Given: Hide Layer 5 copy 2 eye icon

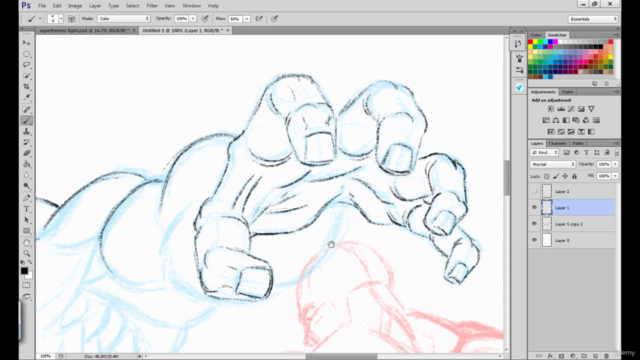Looking at the screenshot, I should tap(534, 224).
